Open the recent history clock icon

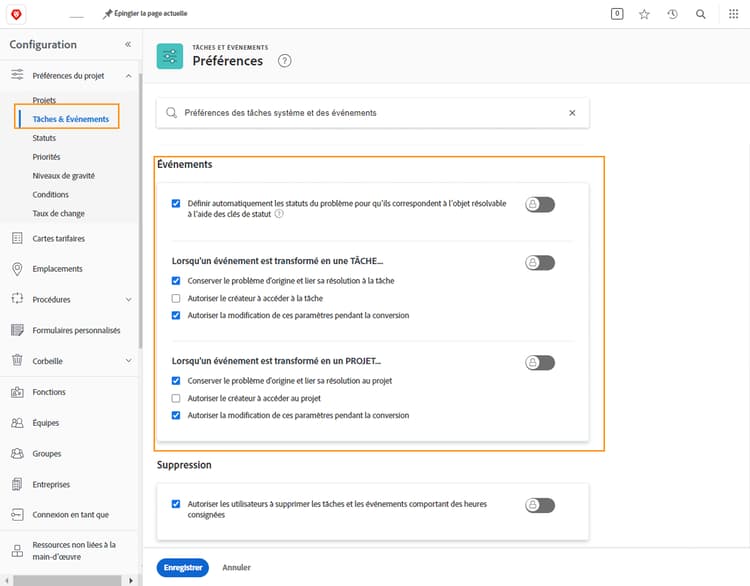pyautogui.click(x=673, y=14)
